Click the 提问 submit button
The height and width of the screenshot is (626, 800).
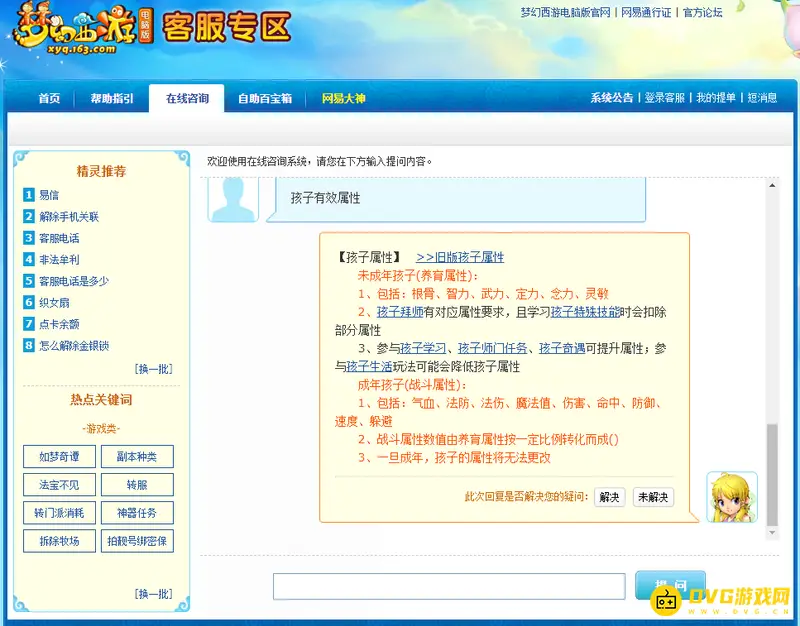click(670, 585)
